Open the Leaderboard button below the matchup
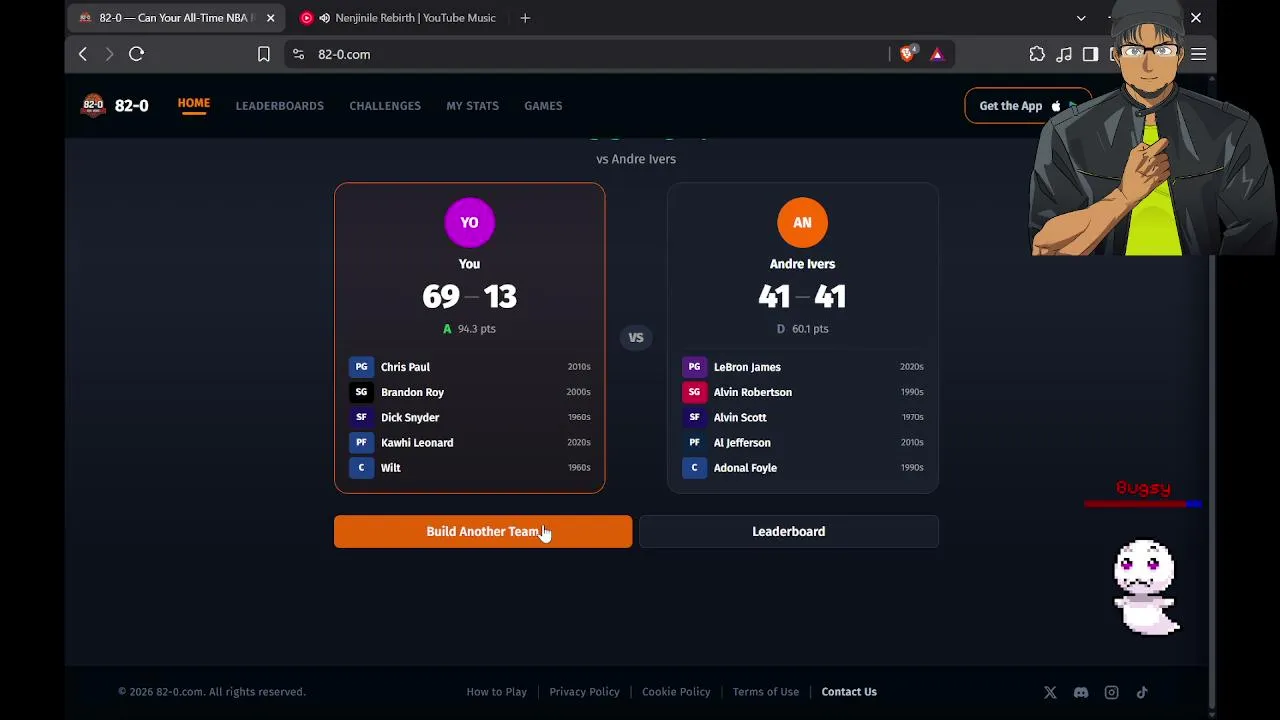The image size is (1280, 720). 789,532
